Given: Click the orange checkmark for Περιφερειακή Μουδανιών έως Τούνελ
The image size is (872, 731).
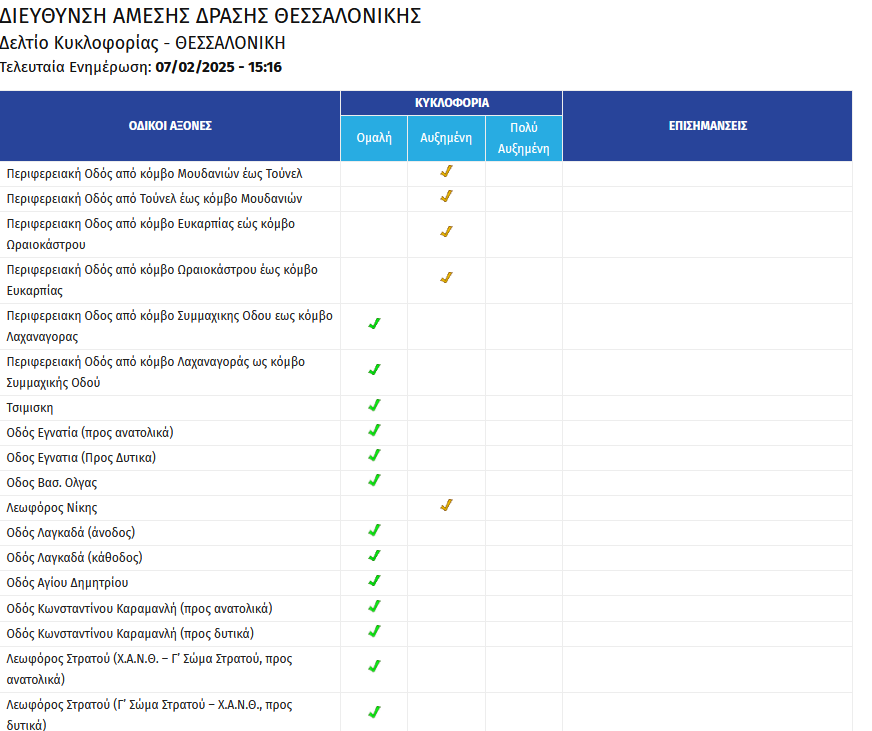Looking at the screenshot, I should [447, 172].
